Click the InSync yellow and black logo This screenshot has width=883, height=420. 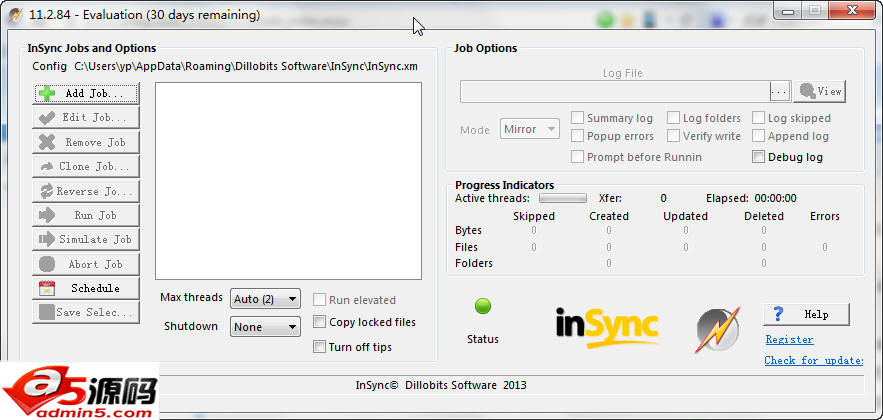[x=607, y=329]
